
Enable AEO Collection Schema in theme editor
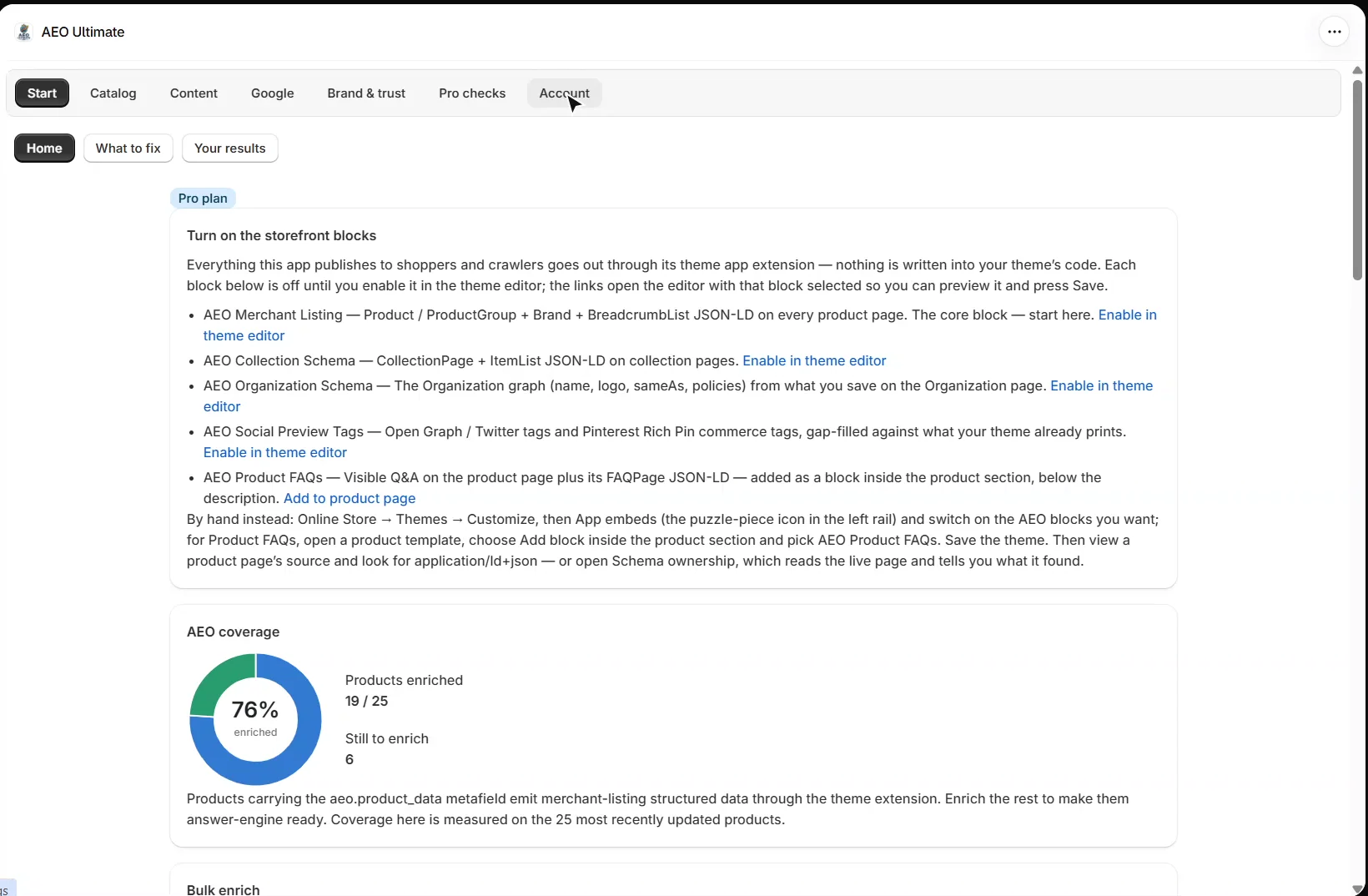pyautogui.click(x=814, y=360)
